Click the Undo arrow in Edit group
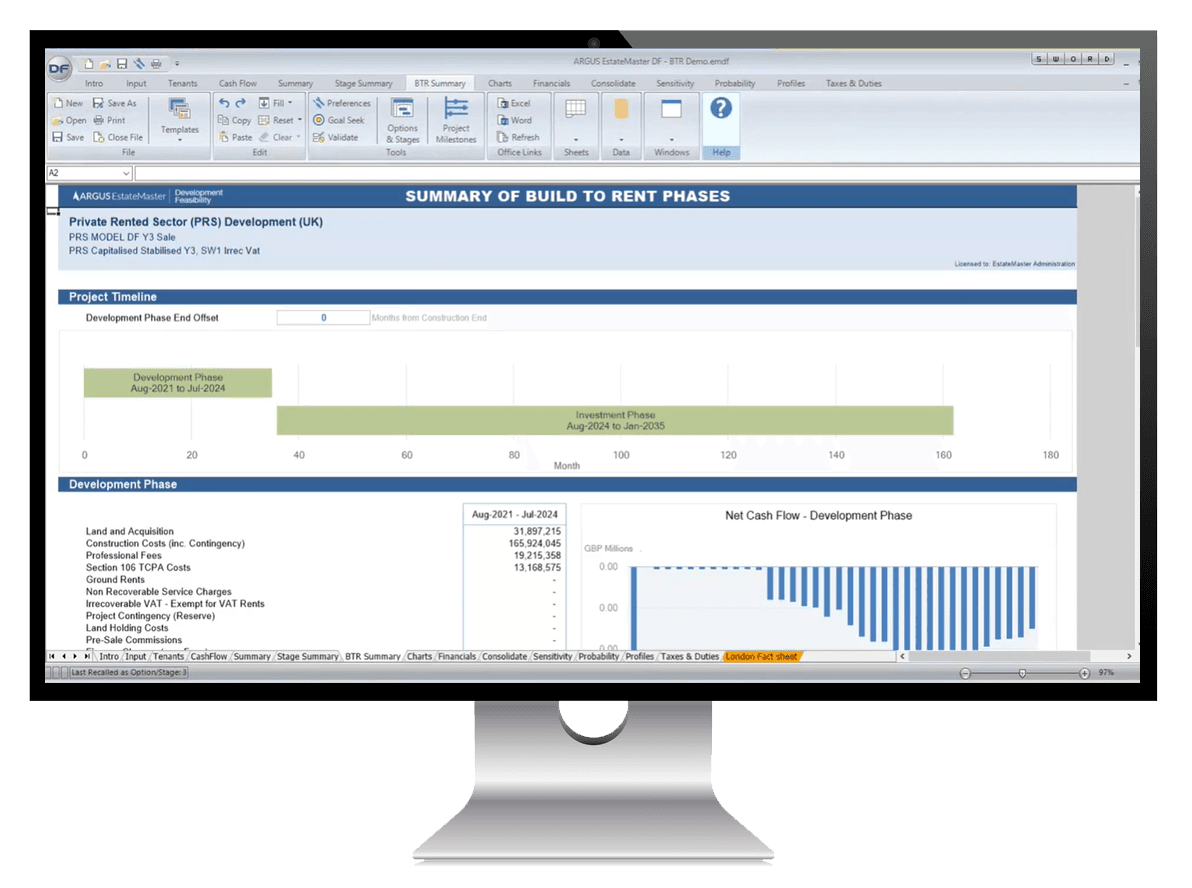The height and width of the screenshot is (888, 1192). (224, 103)
